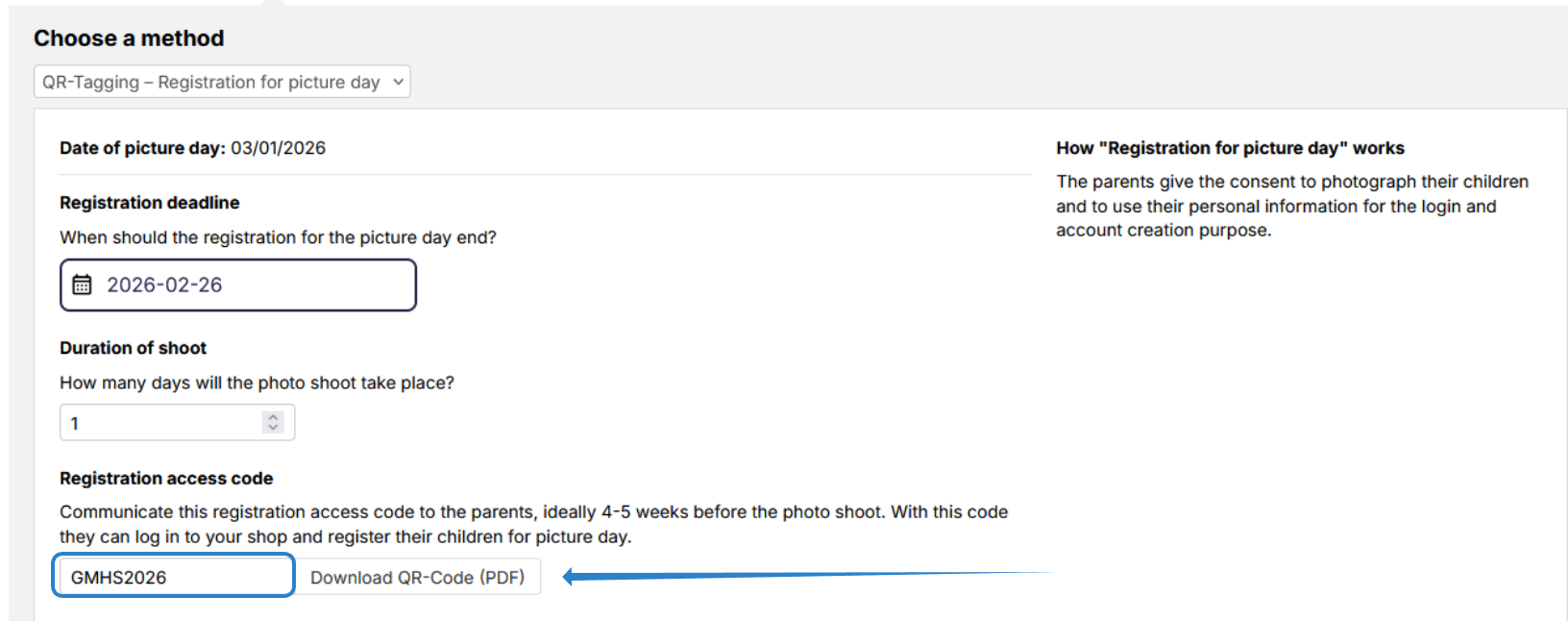Focus the shoot duration number field
The height and width of the screenshot is (621, 1568).
click(159, 423)
